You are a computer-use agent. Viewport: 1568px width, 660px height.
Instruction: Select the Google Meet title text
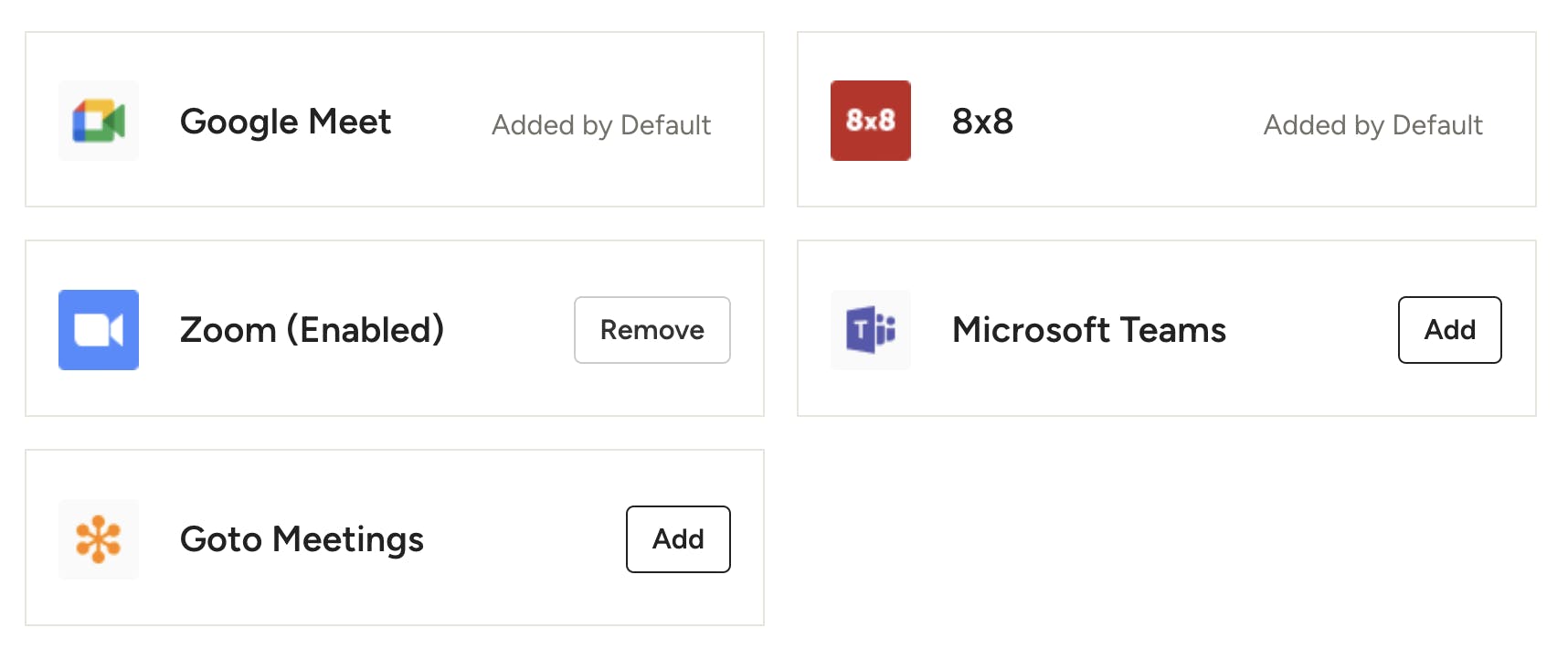(285, 122)
